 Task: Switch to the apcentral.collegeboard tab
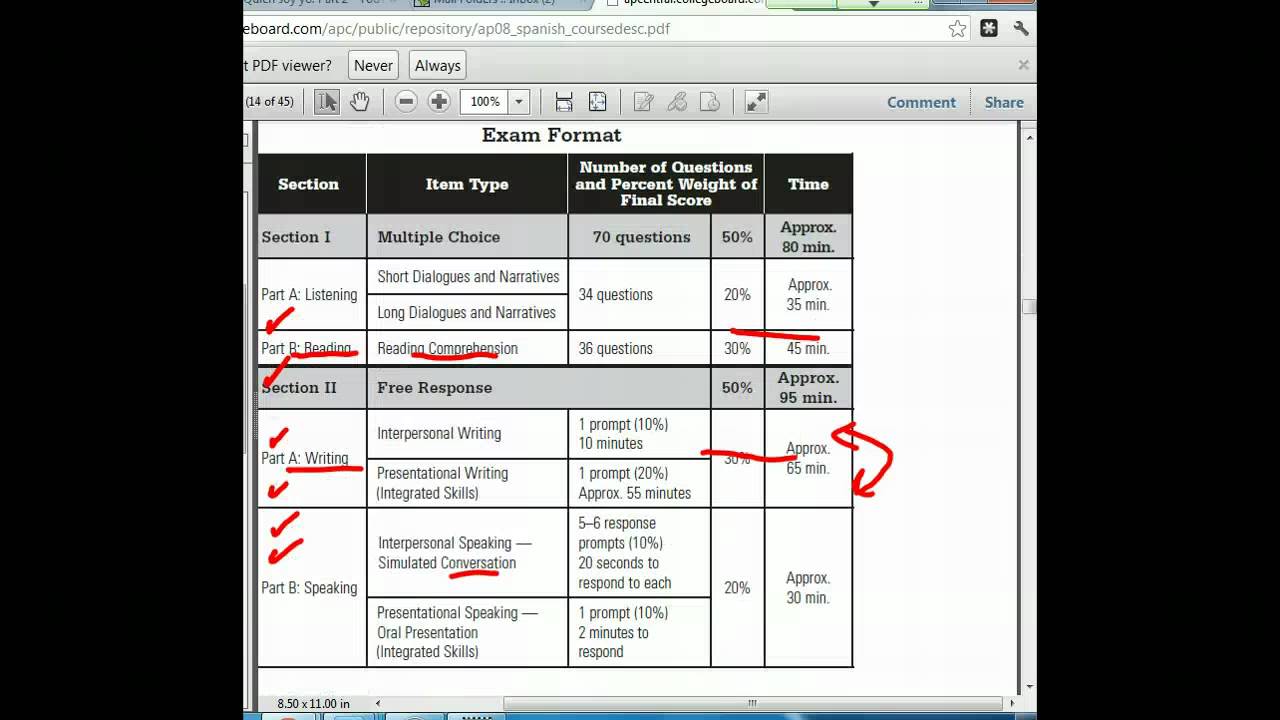tap(690, 3)
